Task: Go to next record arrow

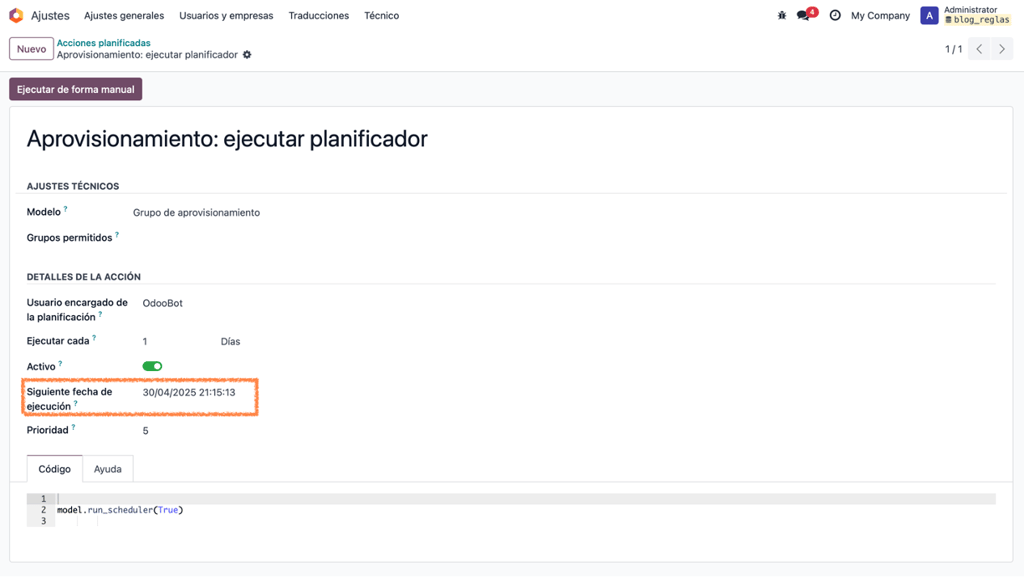Action: (x=1002, y=49)
